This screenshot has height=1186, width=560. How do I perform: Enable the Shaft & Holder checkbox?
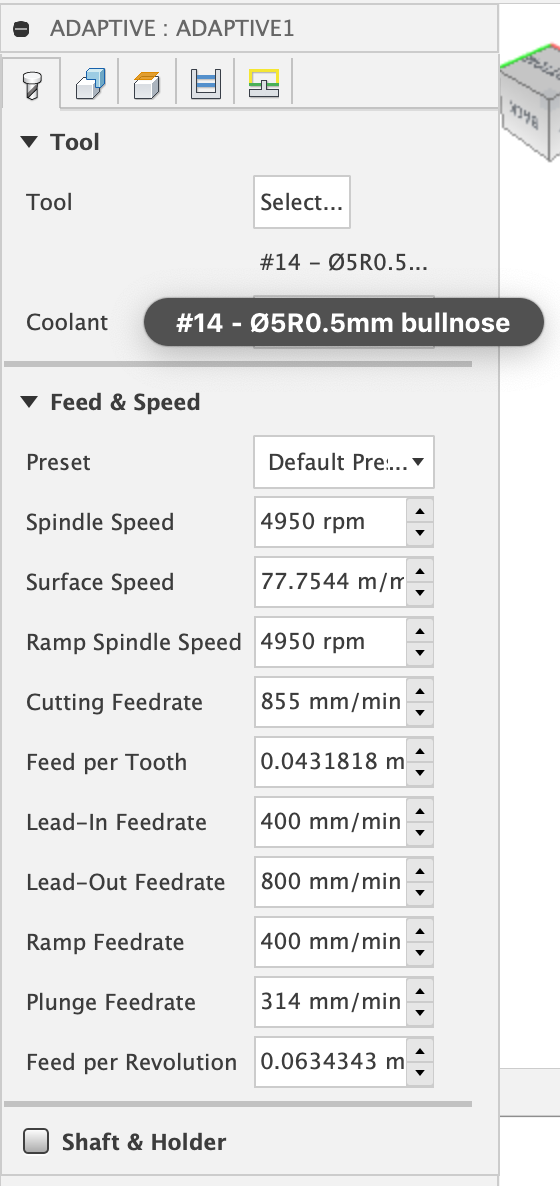pyautogui.click(x=36, y=1141)
